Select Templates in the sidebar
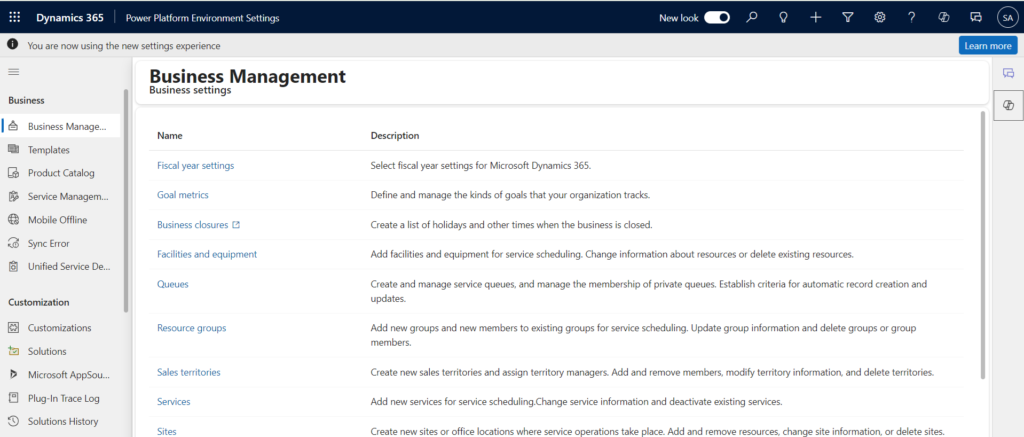 (48, 150)
